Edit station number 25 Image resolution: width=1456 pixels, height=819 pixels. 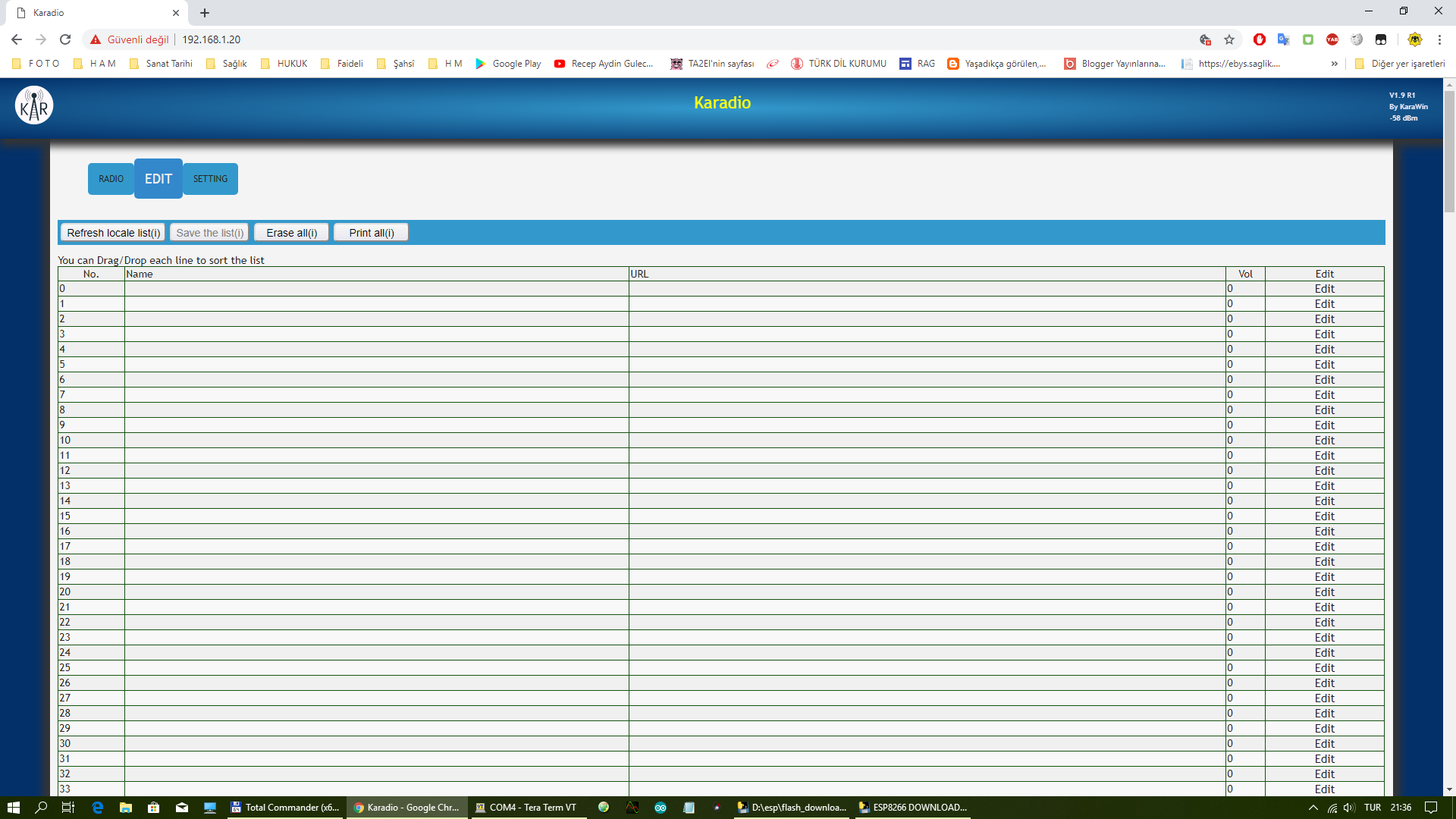click(x=1324, y=668)
